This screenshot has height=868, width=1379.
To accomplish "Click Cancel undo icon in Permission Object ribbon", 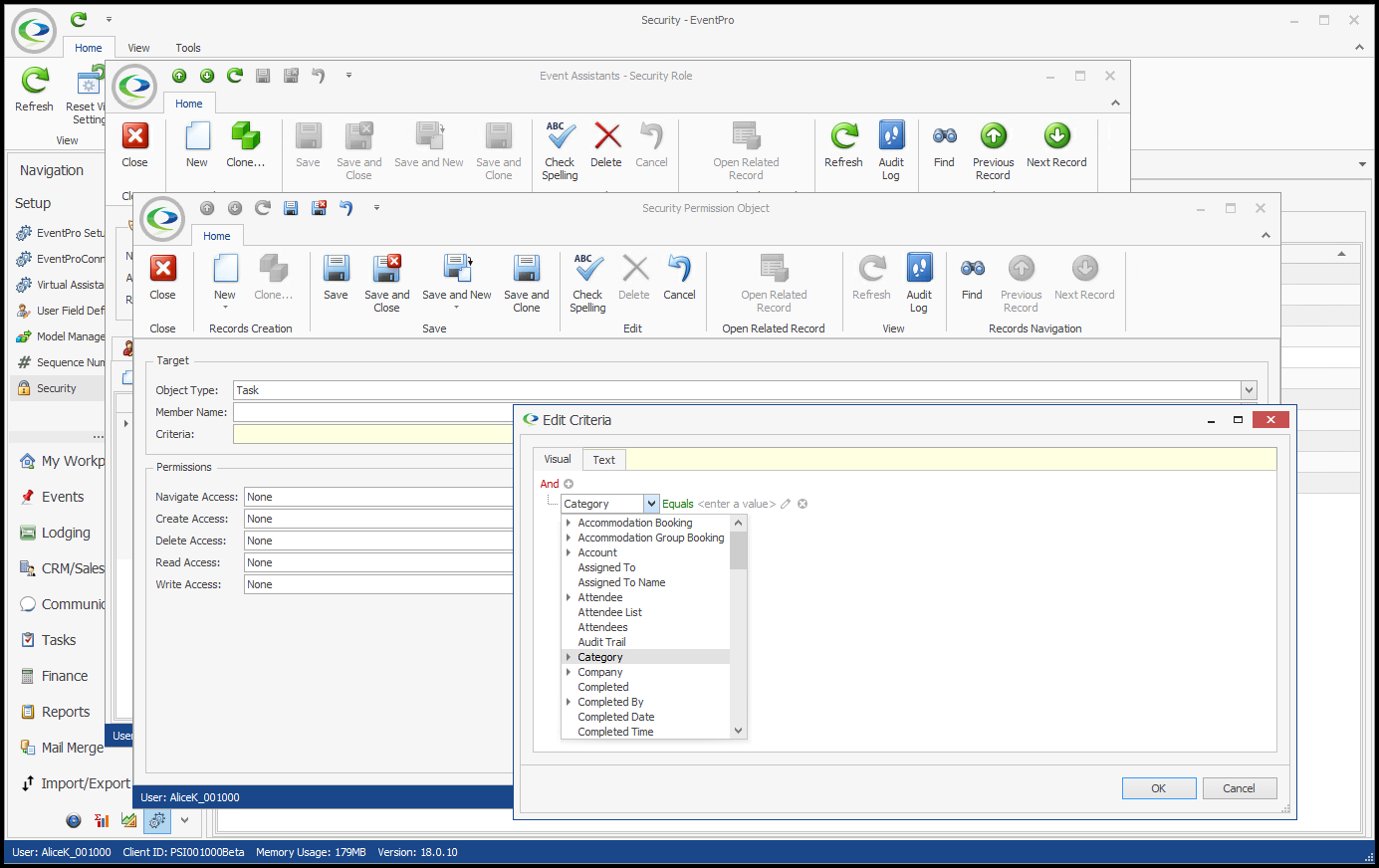I will pyautogui.click(x=679, y=278).
